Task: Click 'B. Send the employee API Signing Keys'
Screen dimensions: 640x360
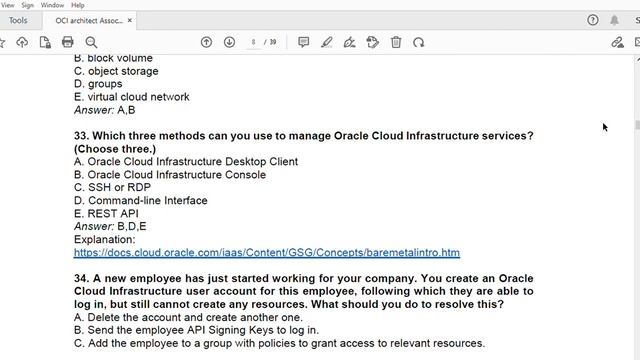Action: tap(196, 330)
